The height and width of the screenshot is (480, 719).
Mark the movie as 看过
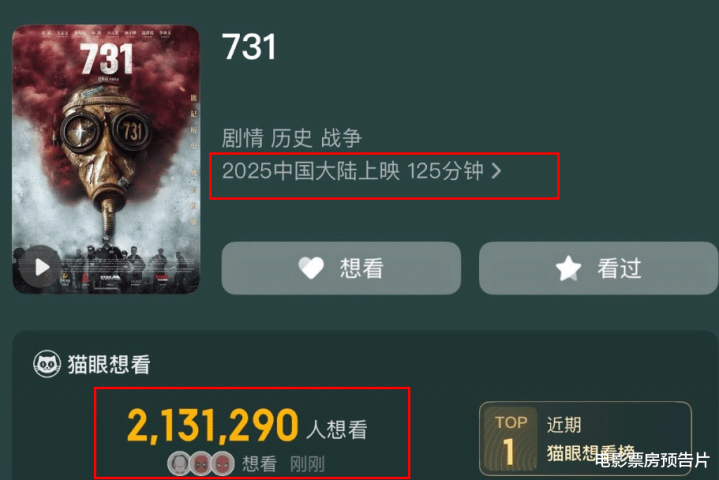pos(598,268)
